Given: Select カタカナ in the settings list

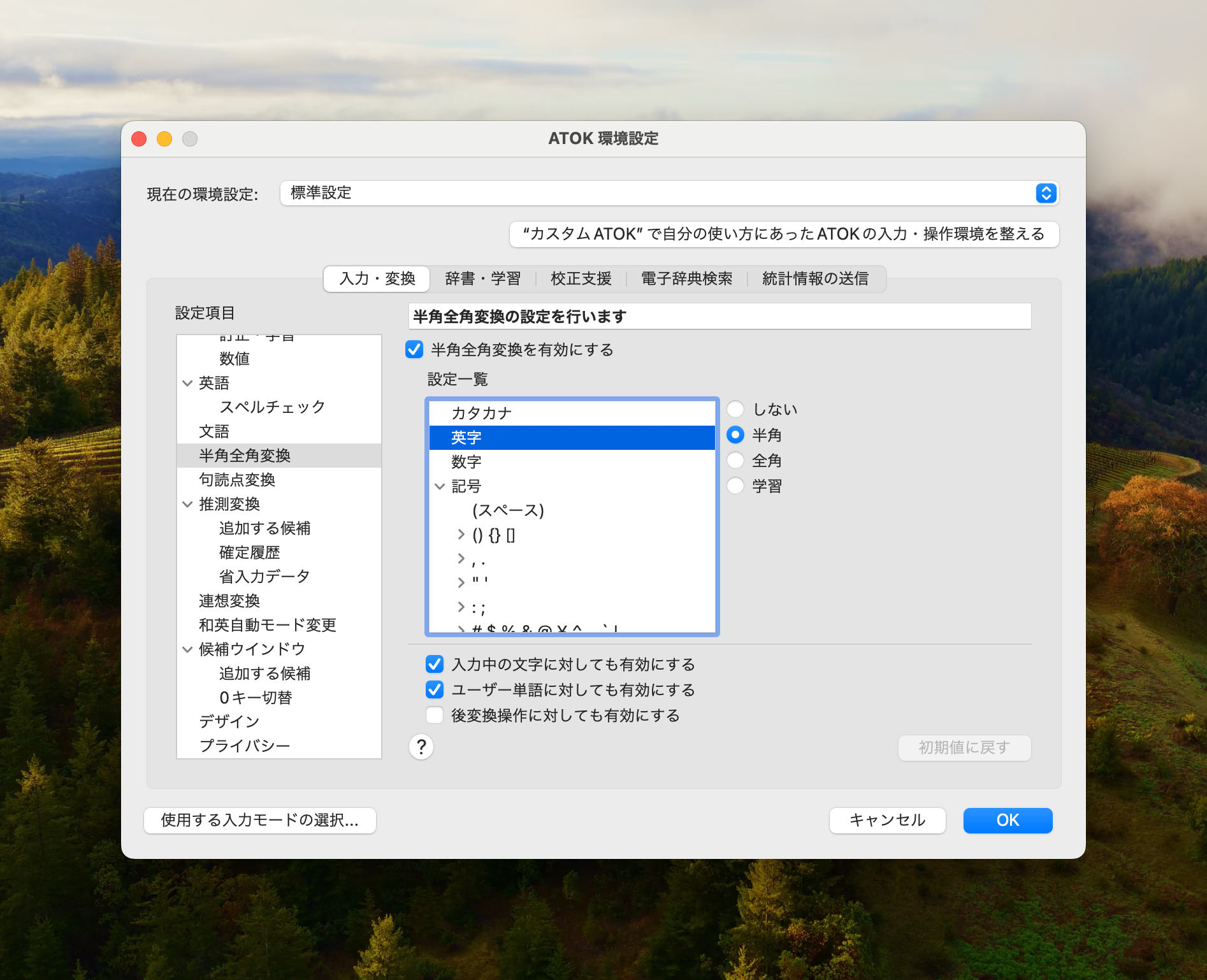Looking at the screenshot, I should click(x=572, y=414).
